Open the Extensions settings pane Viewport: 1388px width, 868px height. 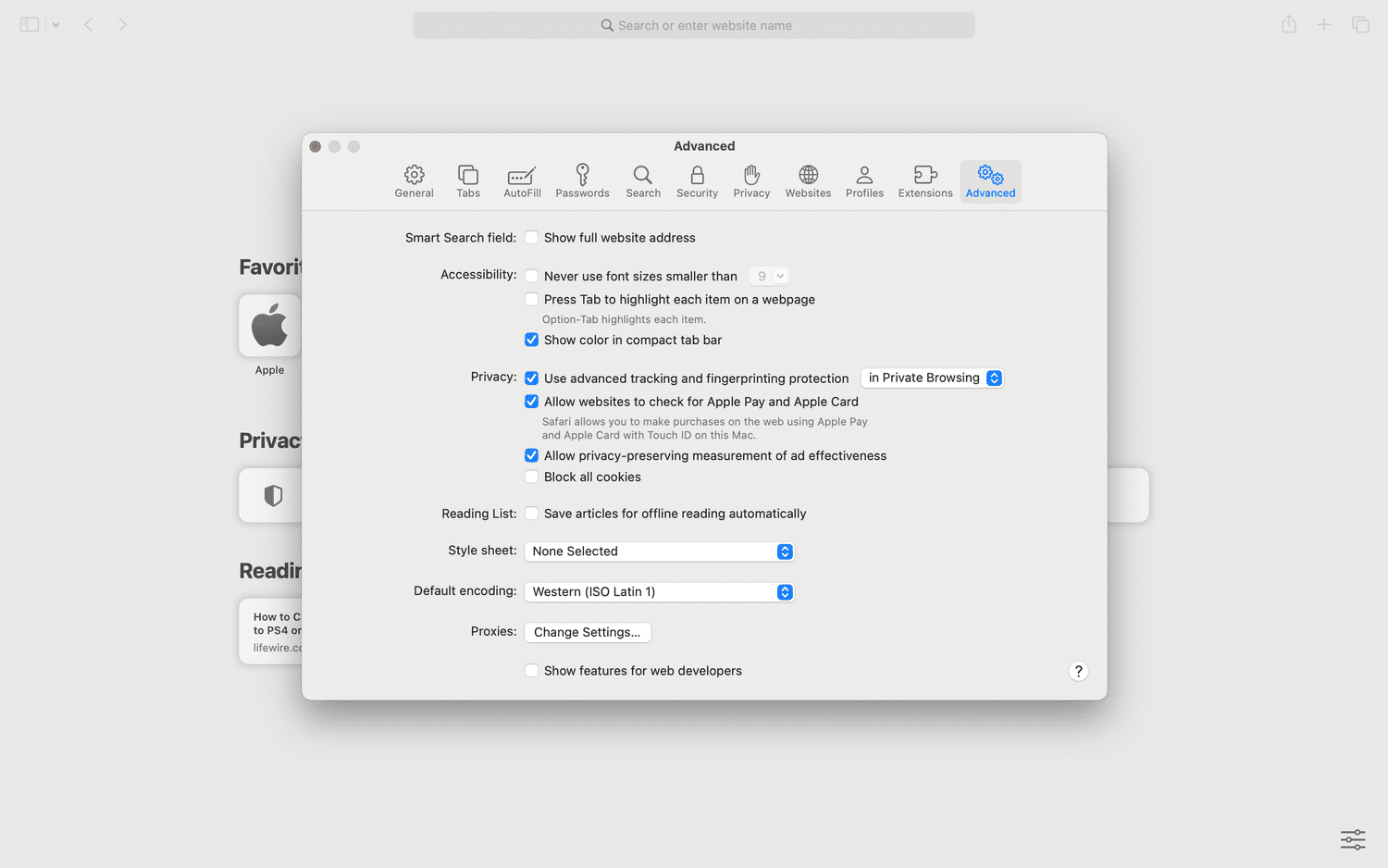tap(925, 181)
